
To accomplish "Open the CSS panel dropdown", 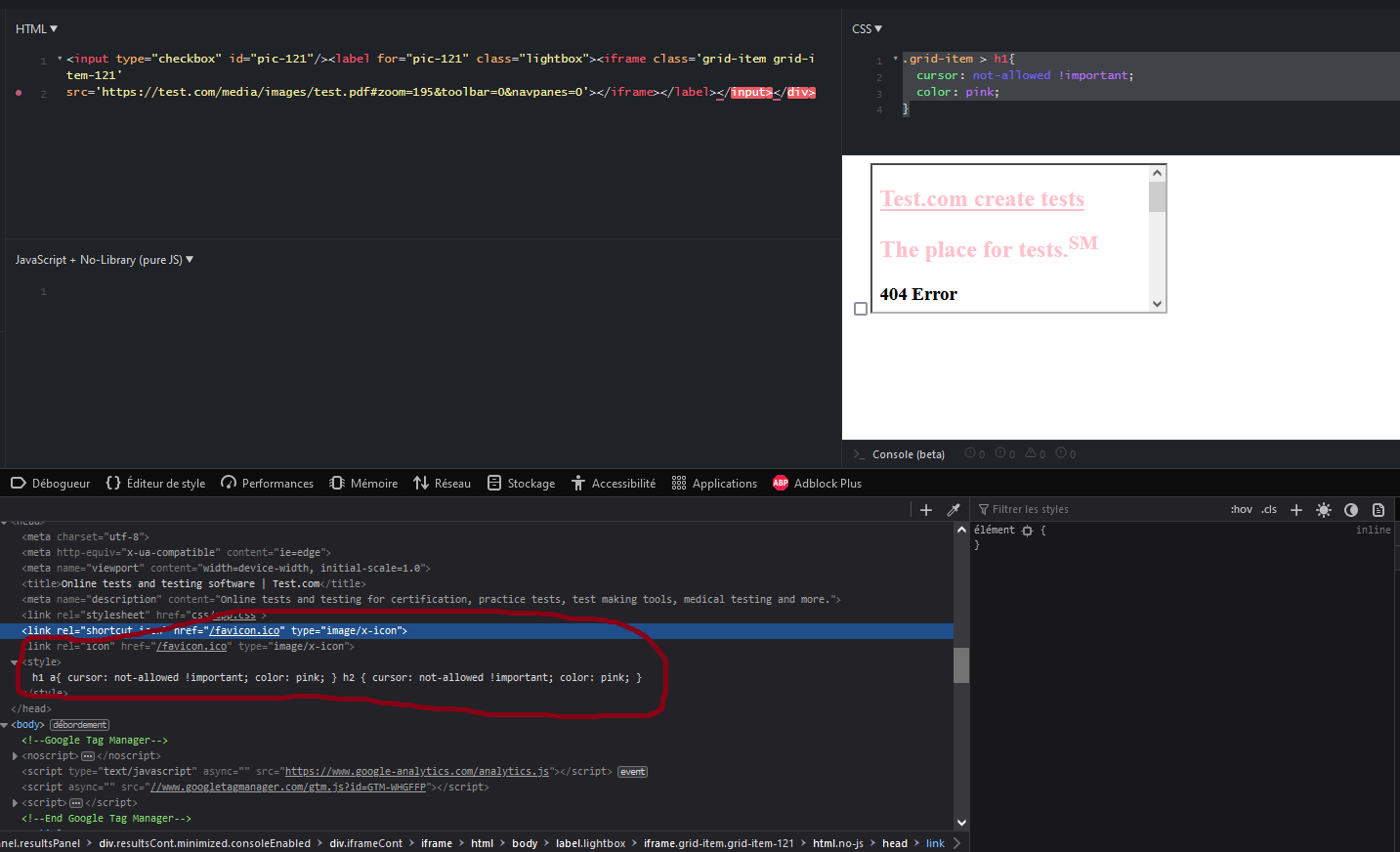I will [867, 28].
